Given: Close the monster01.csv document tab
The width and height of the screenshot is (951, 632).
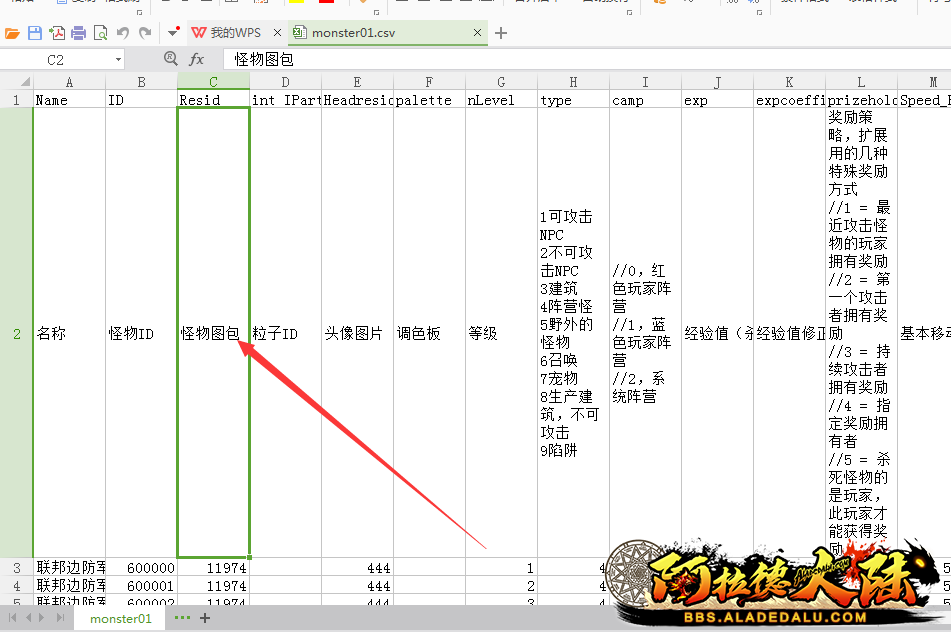Looking at the screenshot, I should pyautogui.click(x=477, y=33).
